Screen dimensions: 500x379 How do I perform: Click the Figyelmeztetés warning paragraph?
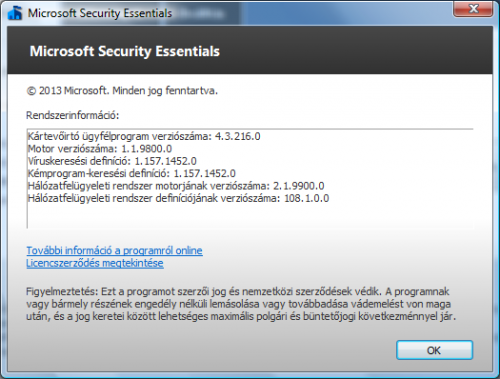(x=241, y=304)
